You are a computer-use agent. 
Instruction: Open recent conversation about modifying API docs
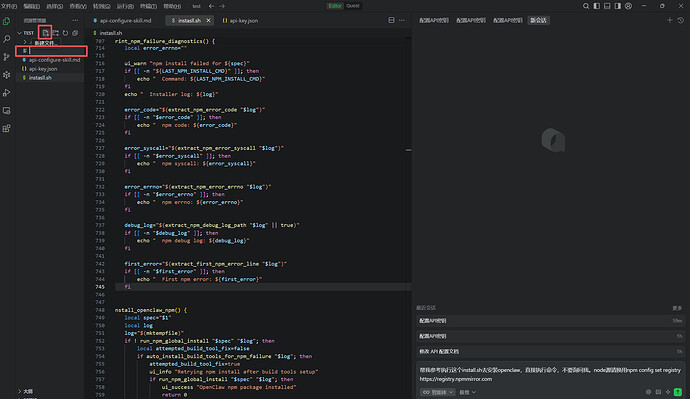point(551,351)
